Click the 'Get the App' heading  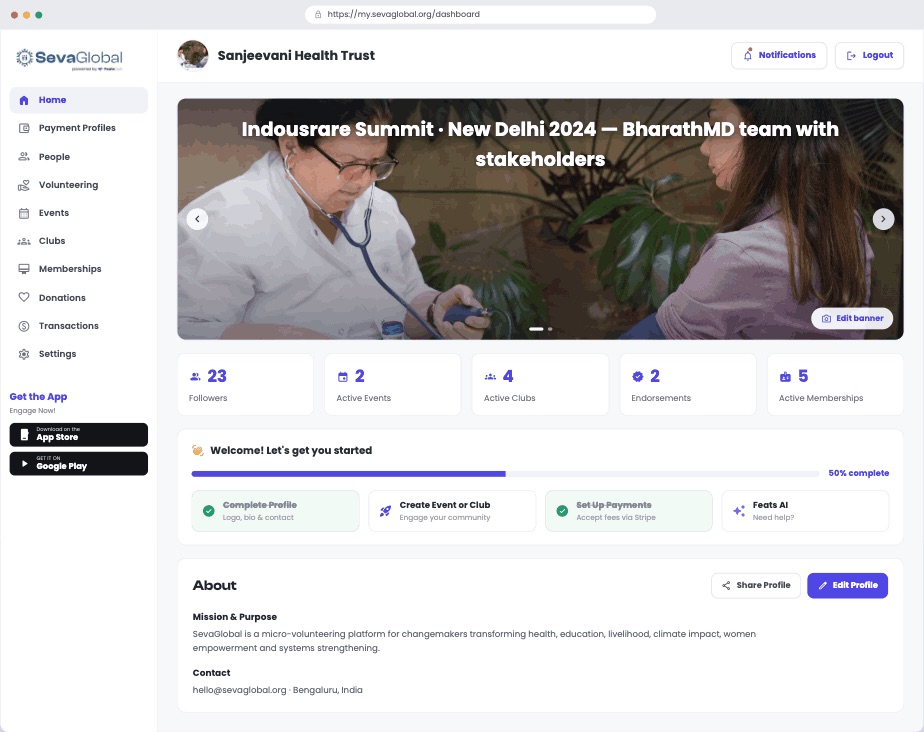(x=38, y=397)
